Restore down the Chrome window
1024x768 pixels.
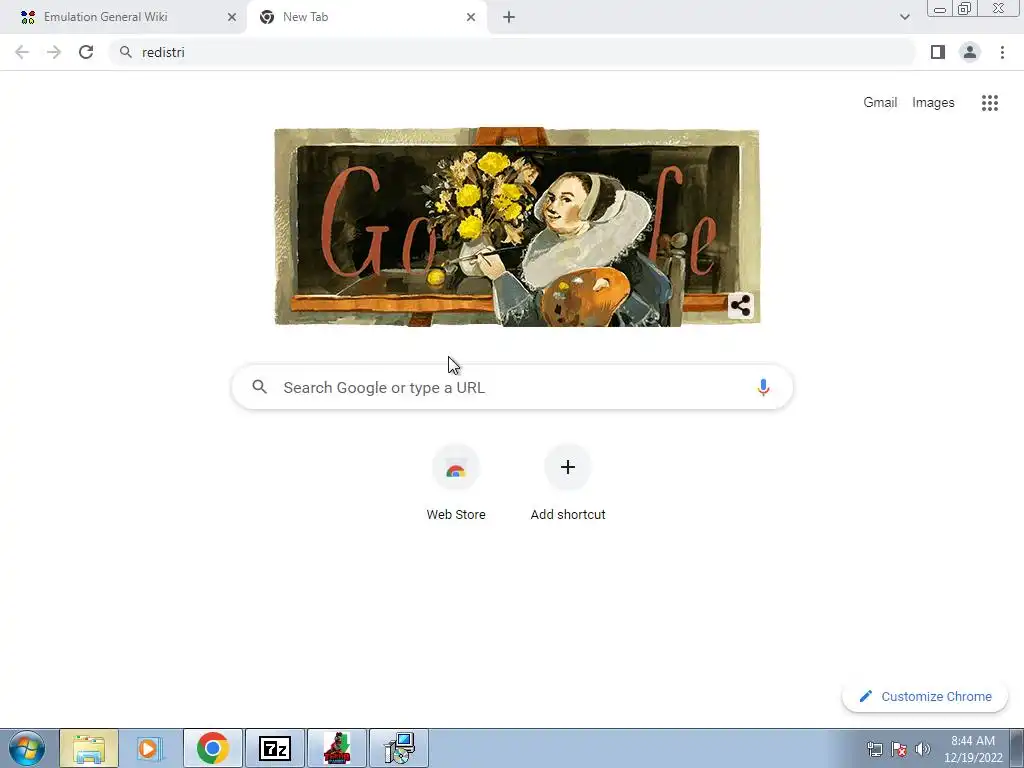click(x=965, y=8)
